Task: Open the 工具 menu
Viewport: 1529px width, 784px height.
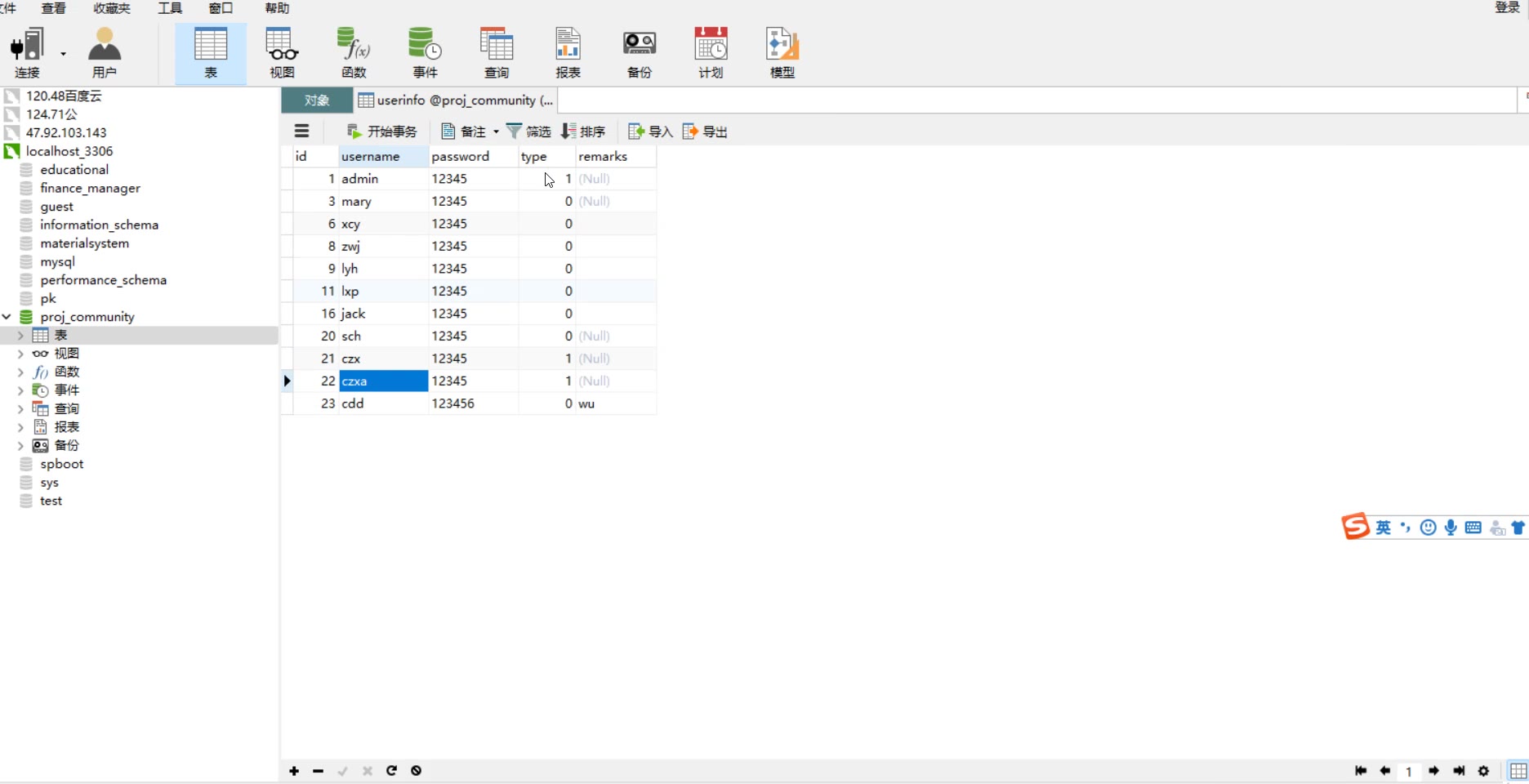Action: tap(170, 8)
